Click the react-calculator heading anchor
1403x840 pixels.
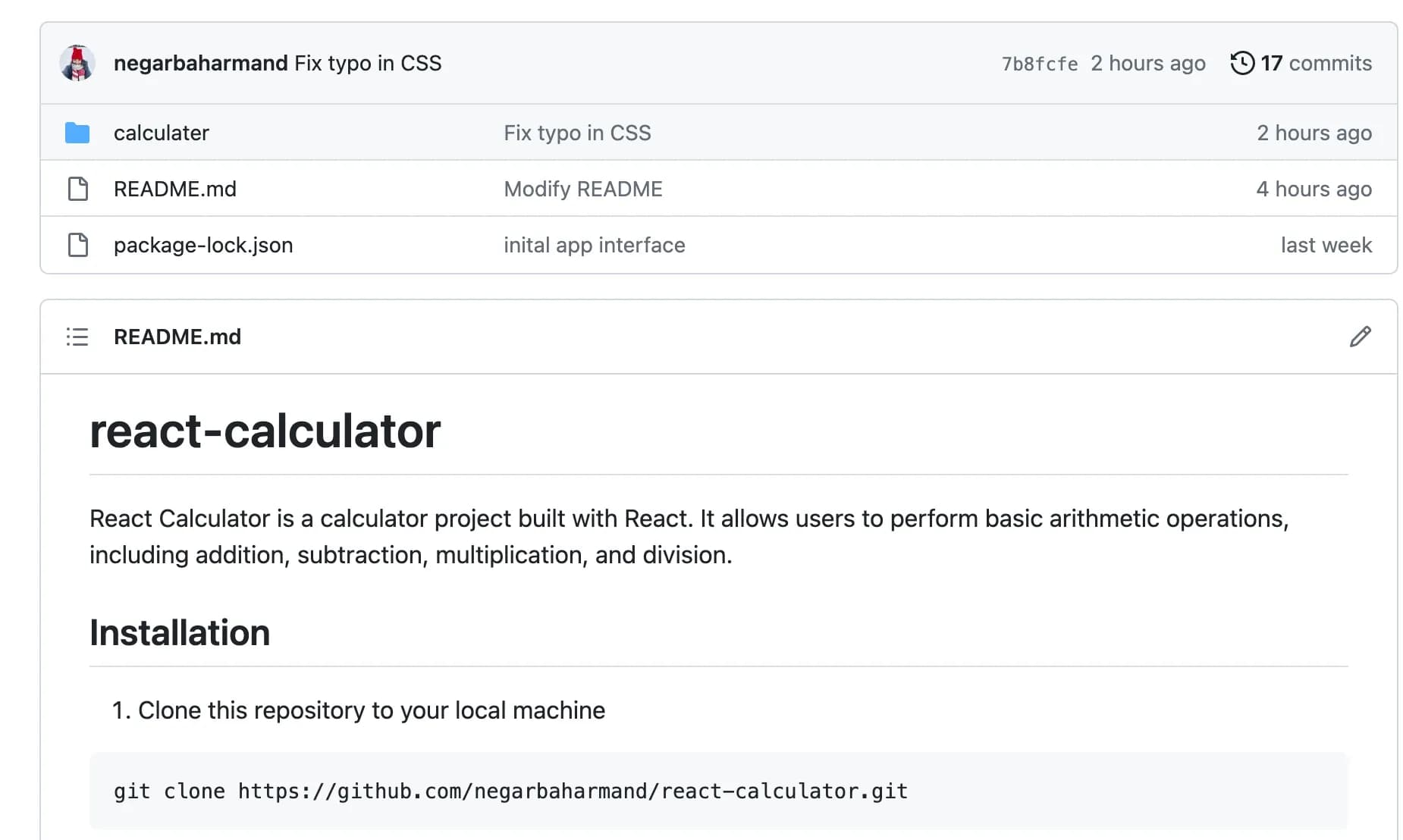[x=265, y=429]
